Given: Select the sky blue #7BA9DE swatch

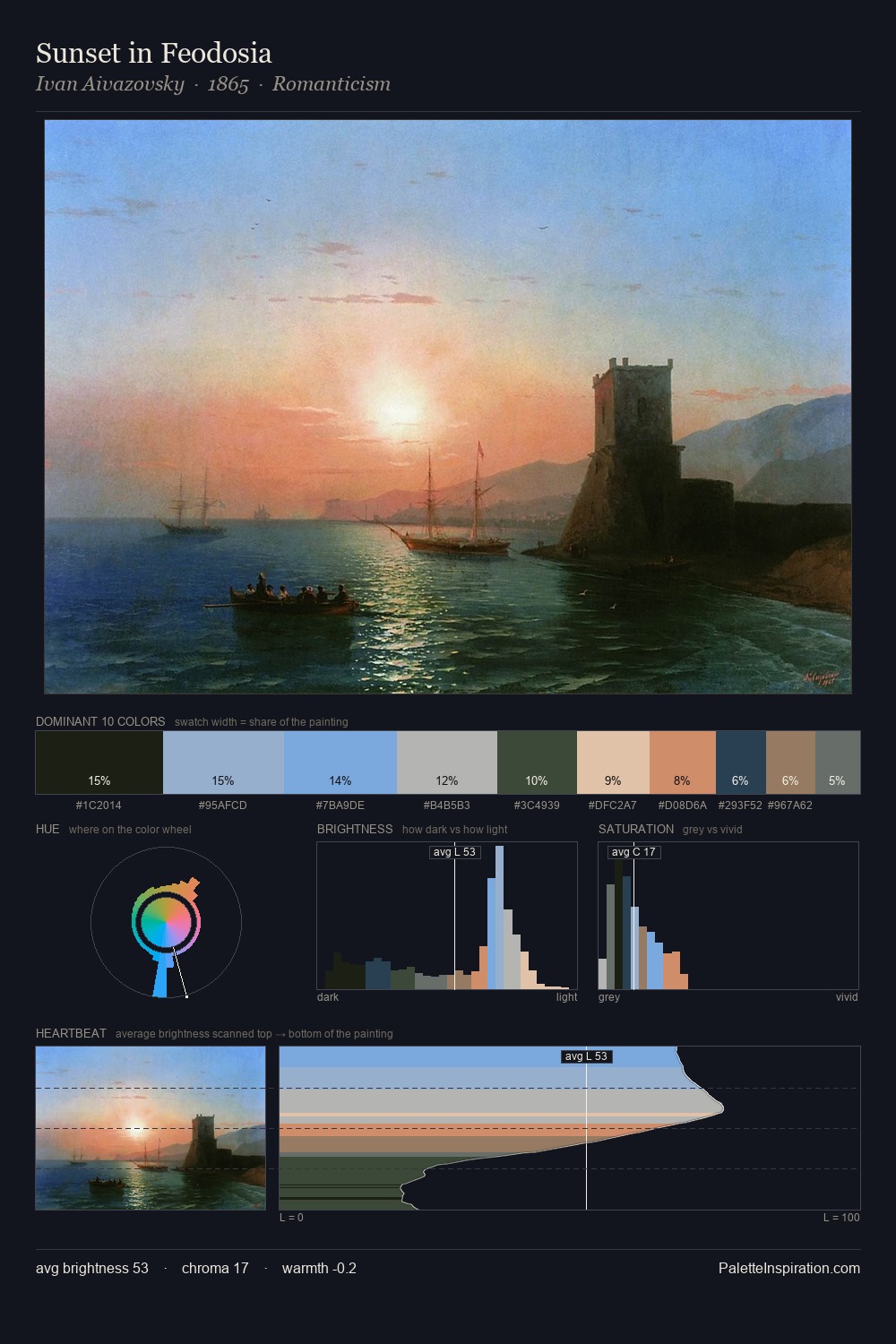Looking at the screenshot, I should (340, 762).
